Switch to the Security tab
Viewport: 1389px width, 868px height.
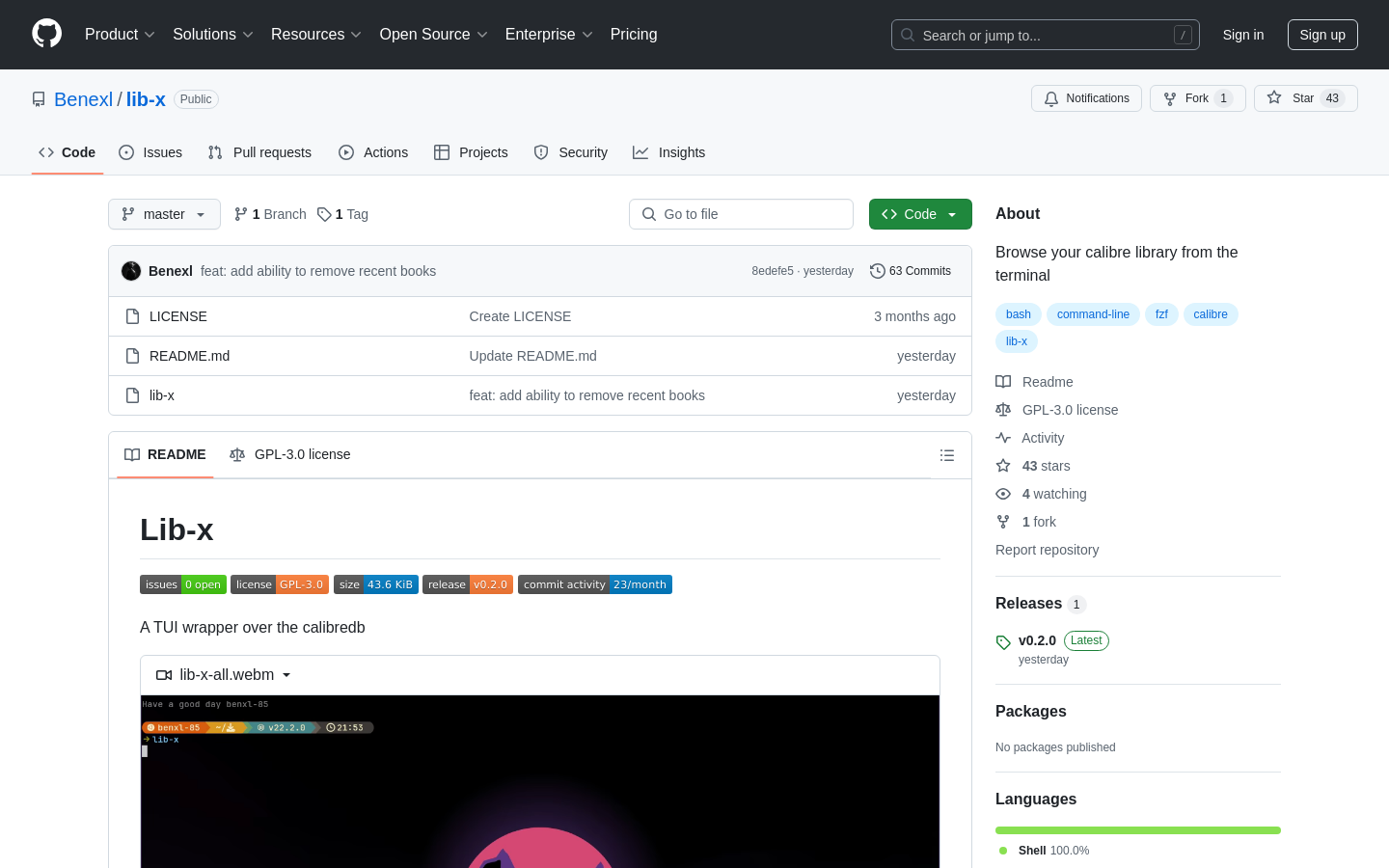(x=571, y=152)
